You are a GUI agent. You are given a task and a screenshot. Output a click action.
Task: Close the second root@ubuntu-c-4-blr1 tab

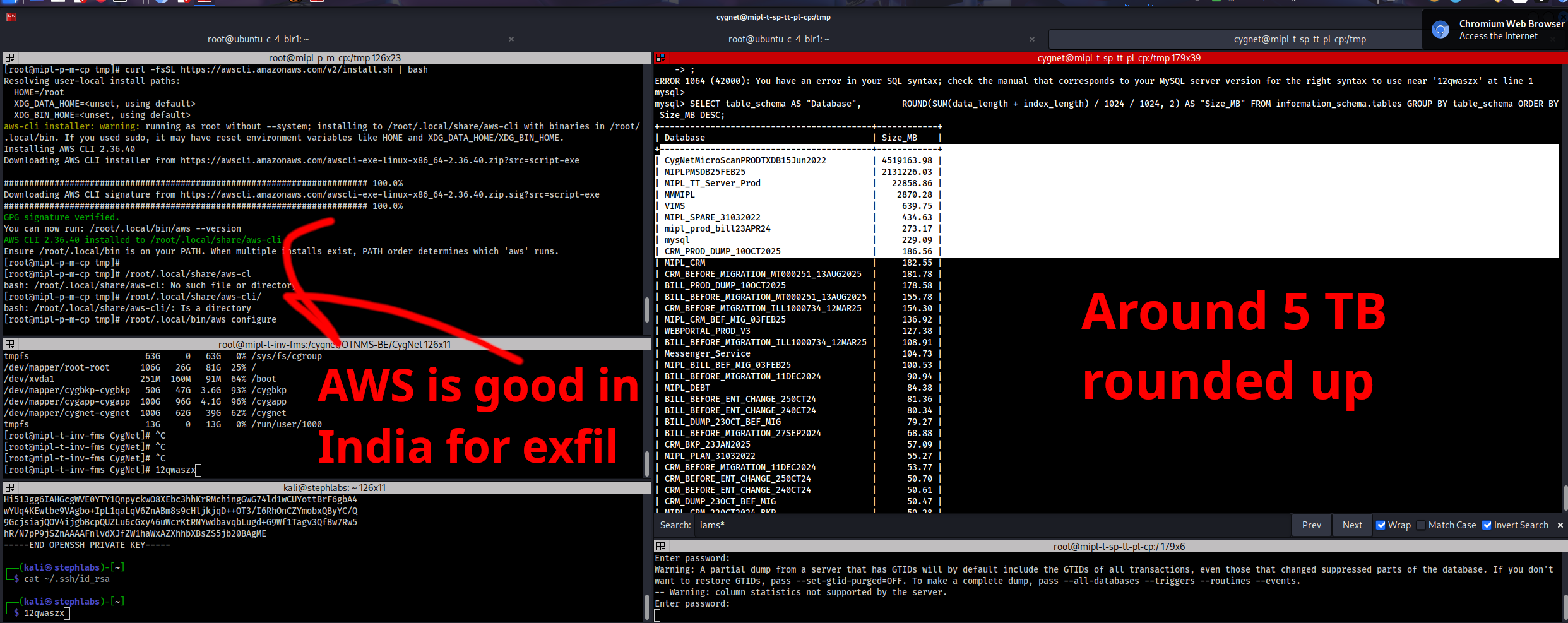1032,39
